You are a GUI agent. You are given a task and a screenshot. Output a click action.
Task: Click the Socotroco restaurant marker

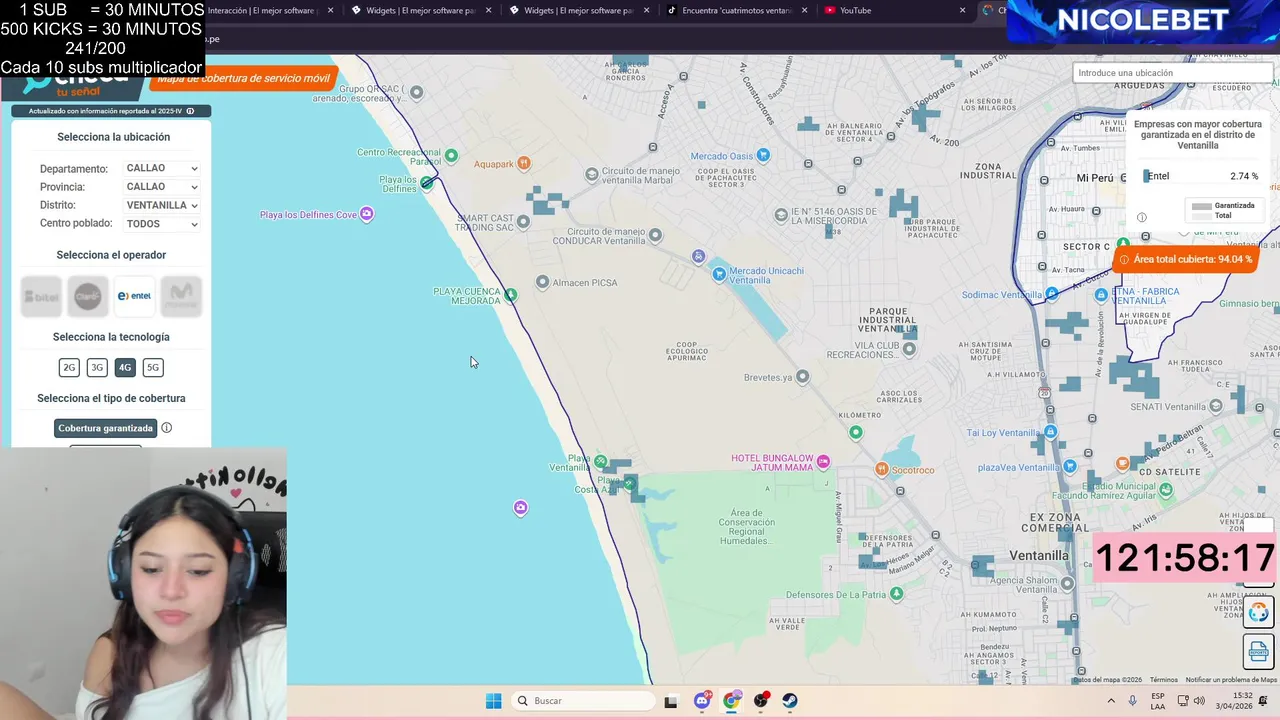point(881,469)
